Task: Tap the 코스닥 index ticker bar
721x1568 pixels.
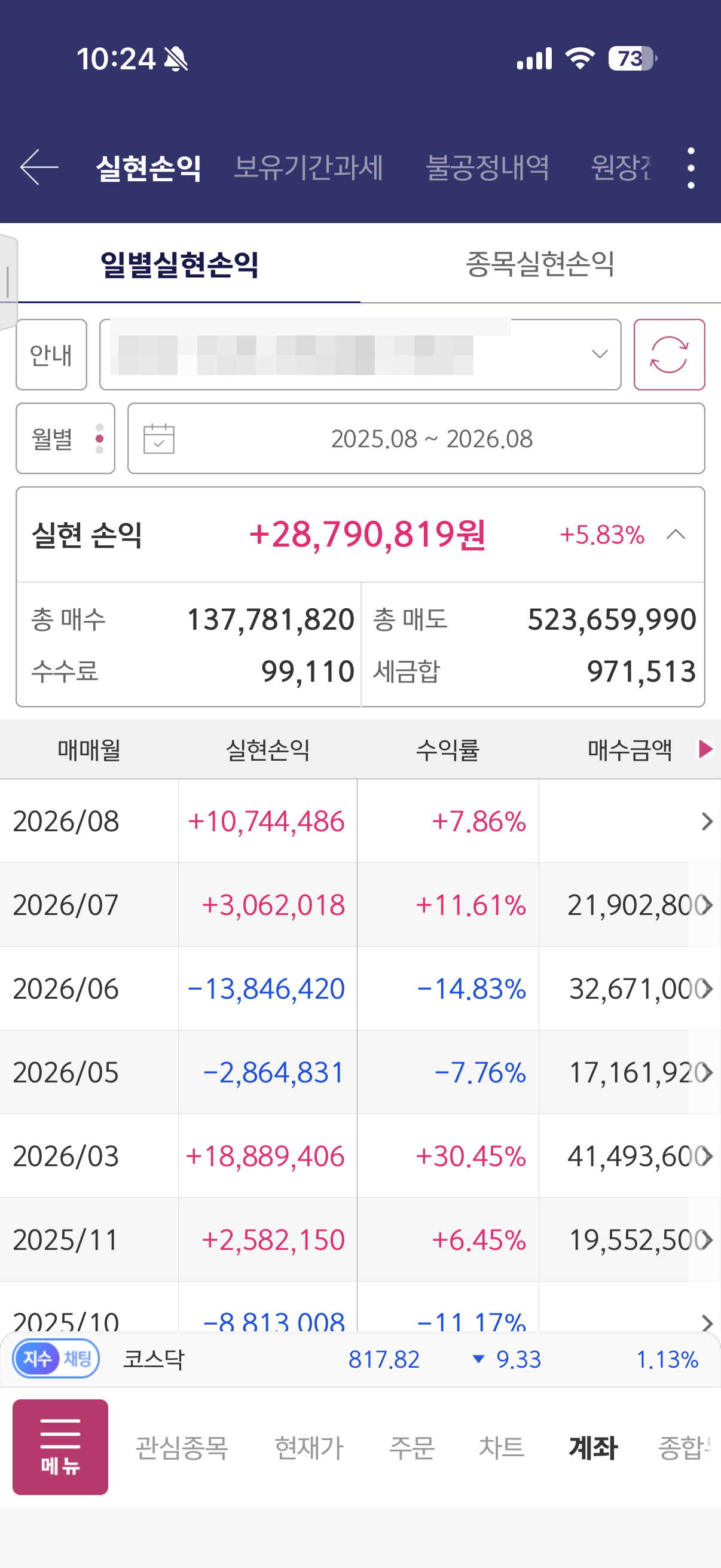Action: tap(360, 1359)
